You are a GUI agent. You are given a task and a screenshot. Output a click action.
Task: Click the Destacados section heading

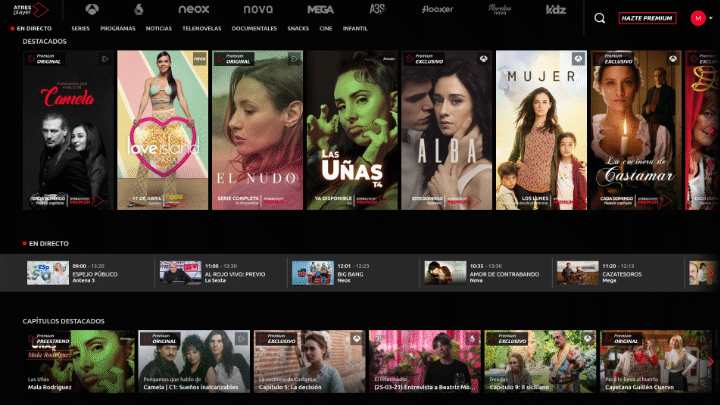click(x=45, y=41)
